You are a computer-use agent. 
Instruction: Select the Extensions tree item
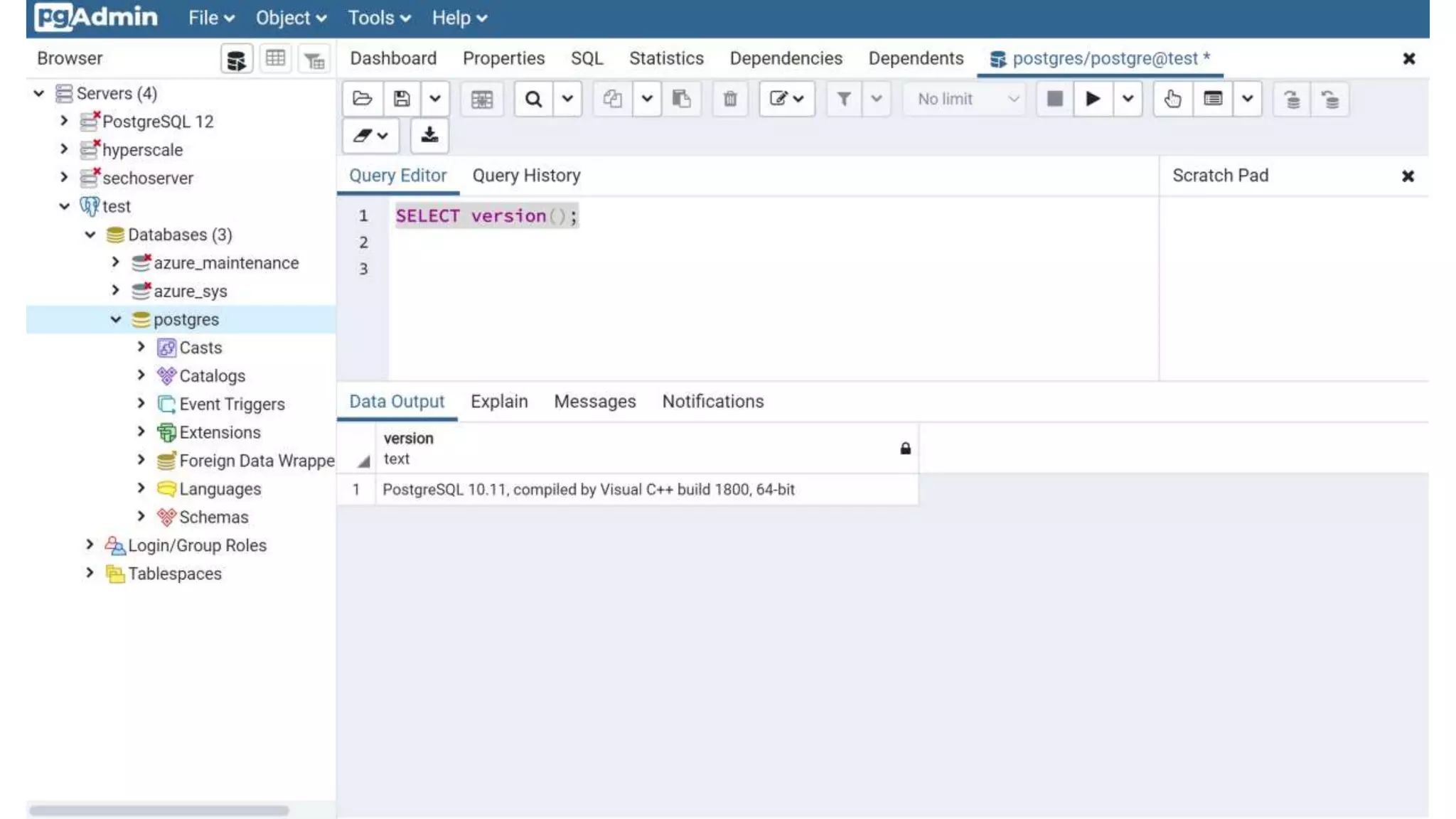pyautogui.click(x=220, y=432)
